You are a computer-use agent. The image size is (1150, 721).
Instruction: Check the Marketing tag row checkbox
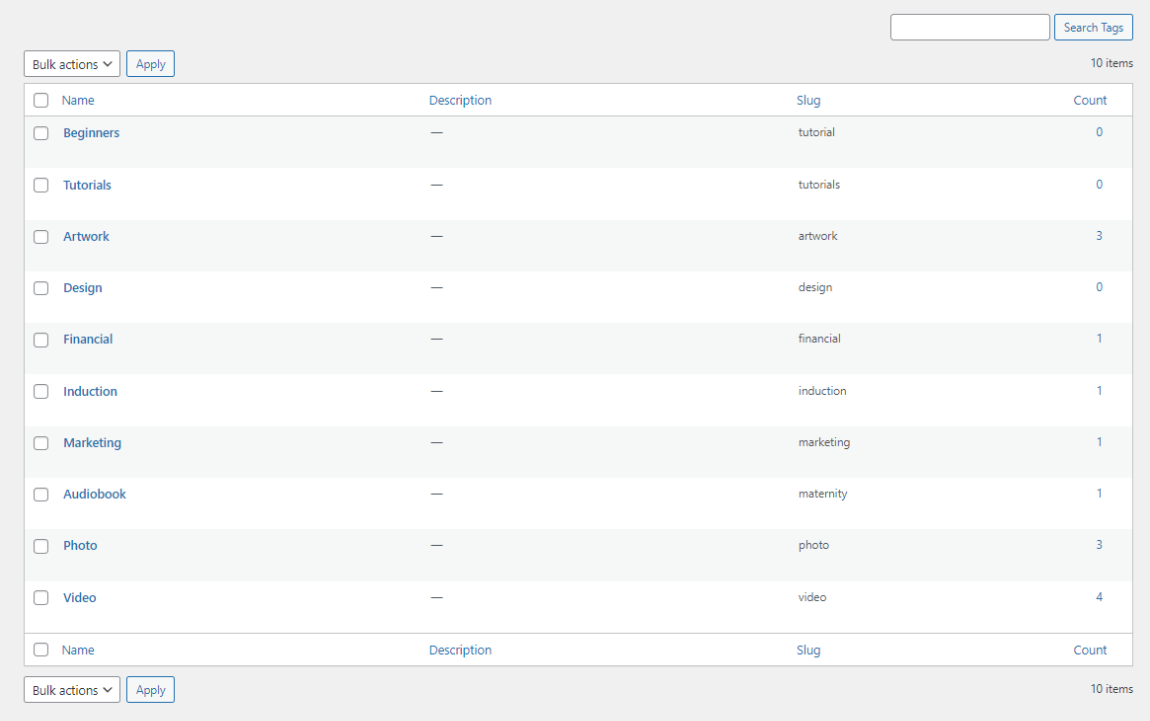(x=41, y=443)
